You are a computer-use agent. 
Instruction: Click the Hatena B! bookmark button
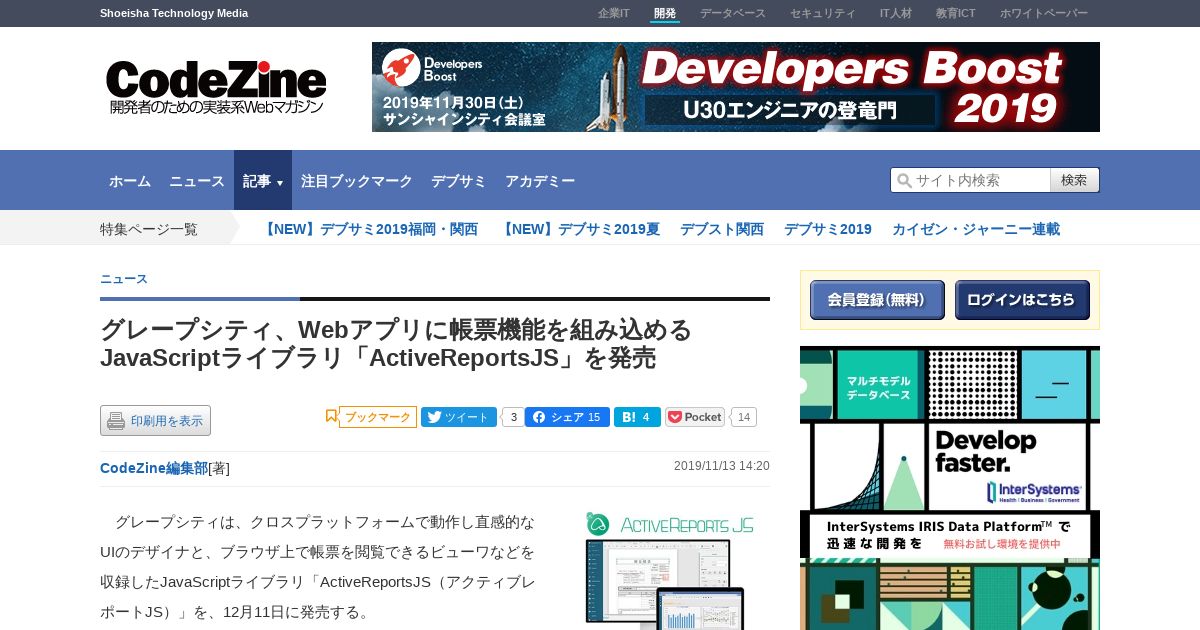(x=637, y=417)
